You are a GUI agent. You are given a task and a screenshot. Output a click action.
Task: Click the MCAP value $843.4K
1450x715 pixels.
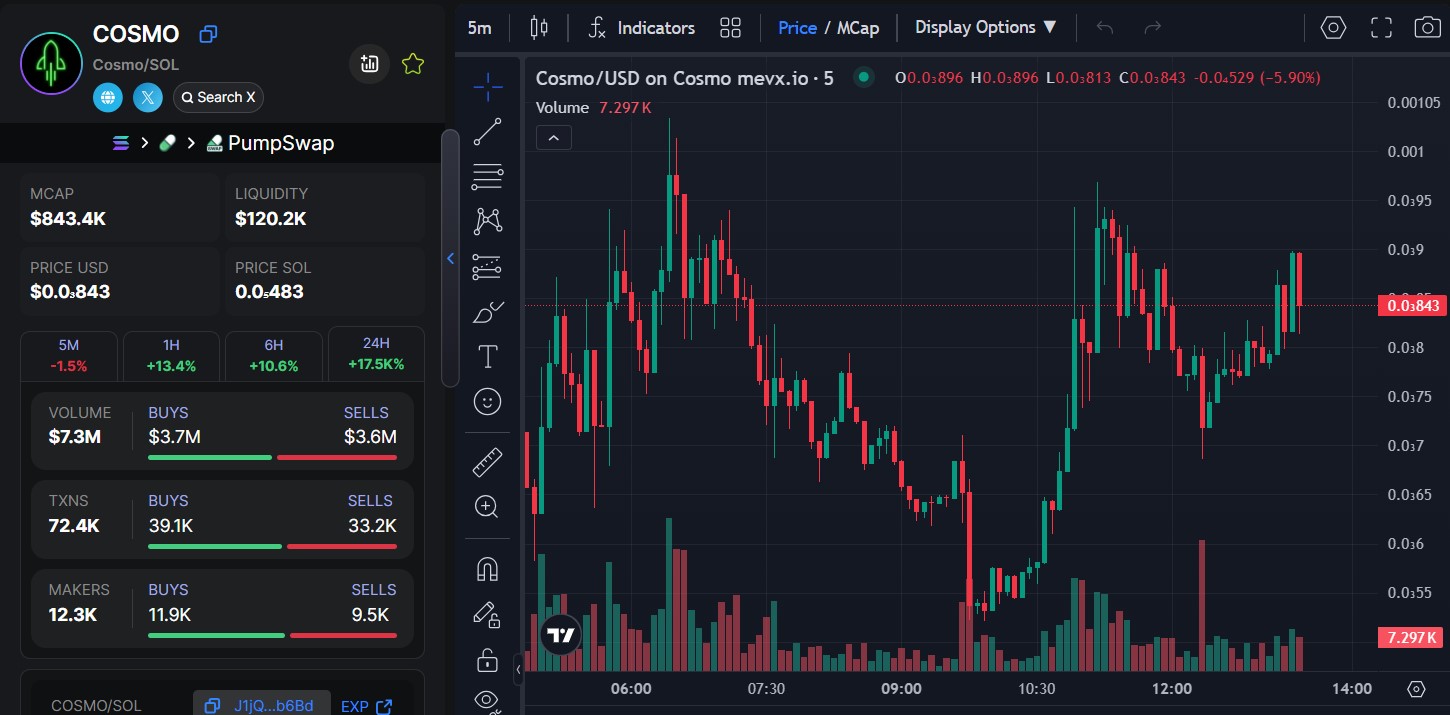[68, 218]
